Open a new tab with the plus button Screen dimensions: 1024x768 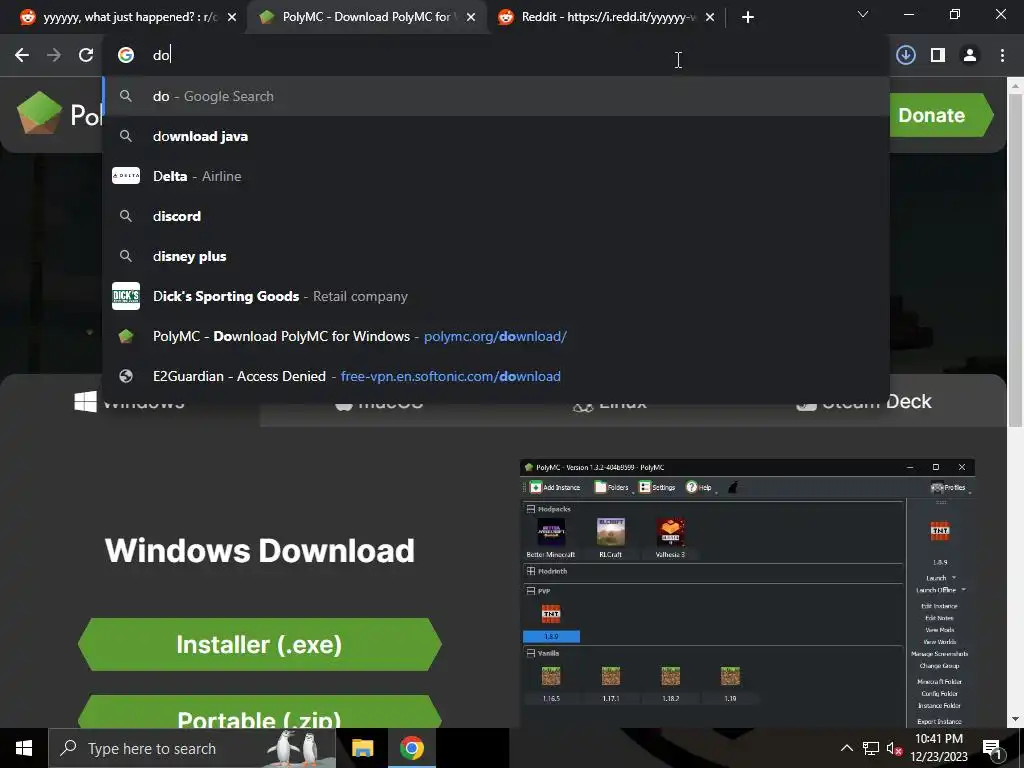pyautogui.click(x=748, y=18)
